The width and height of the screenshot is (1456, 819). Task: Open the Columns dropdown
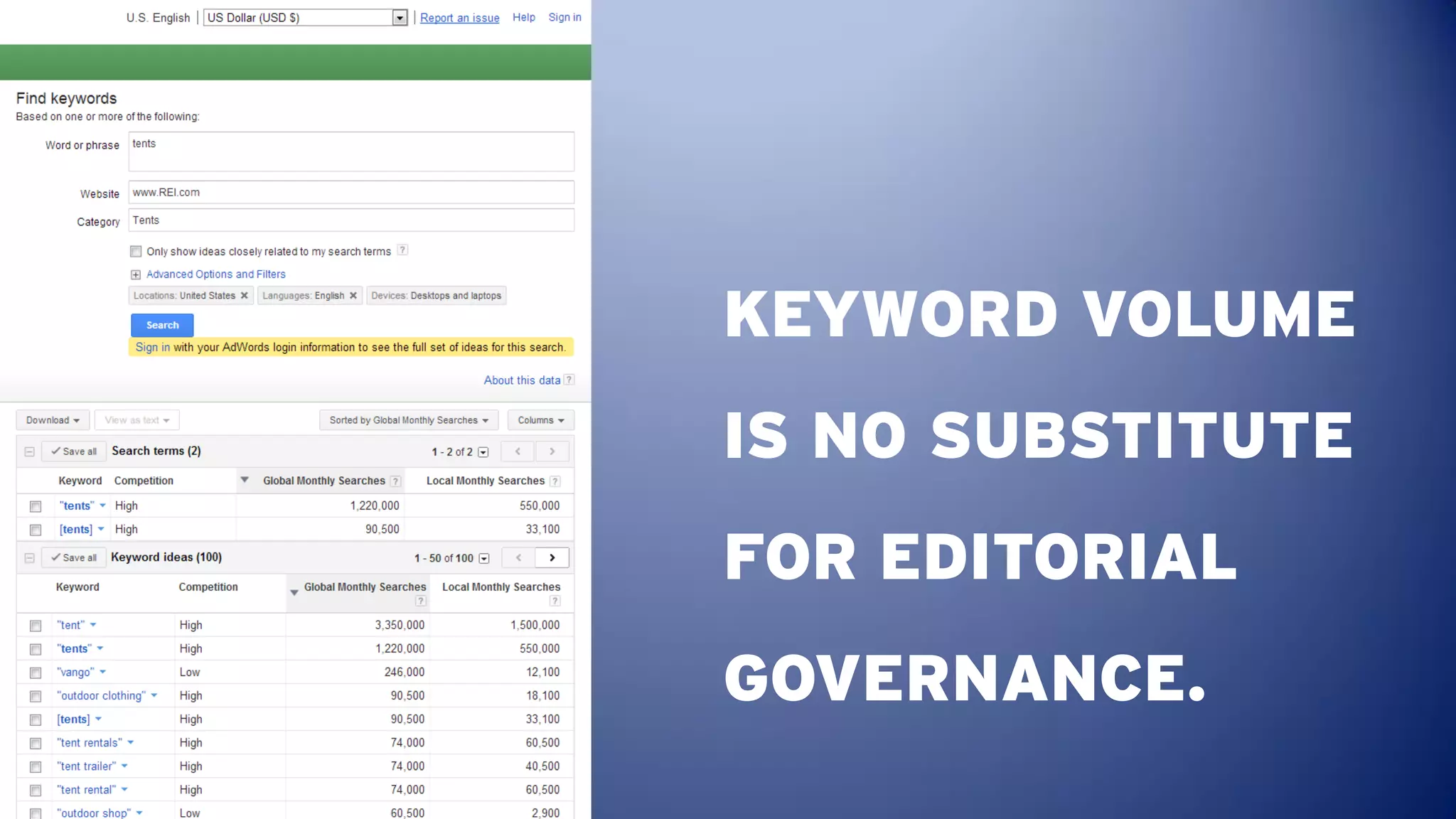click(541, 420)
